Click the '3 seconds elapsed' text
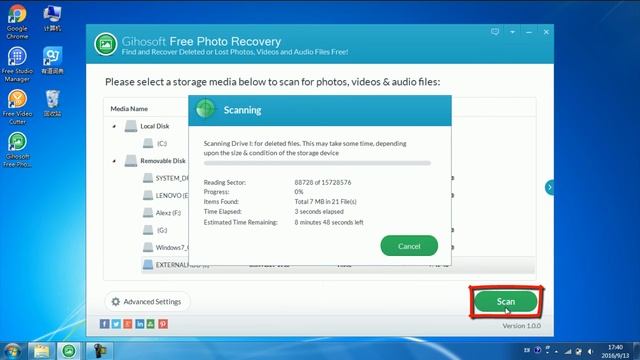640x360 pixels. pos(319,211)
